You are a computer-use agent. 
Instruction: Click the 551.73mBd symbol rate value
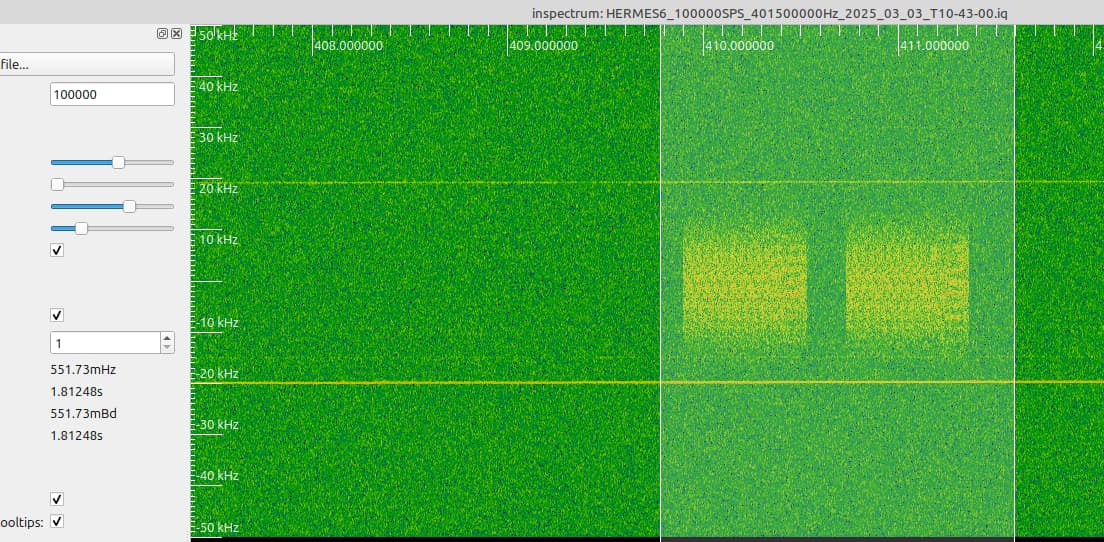83,414
